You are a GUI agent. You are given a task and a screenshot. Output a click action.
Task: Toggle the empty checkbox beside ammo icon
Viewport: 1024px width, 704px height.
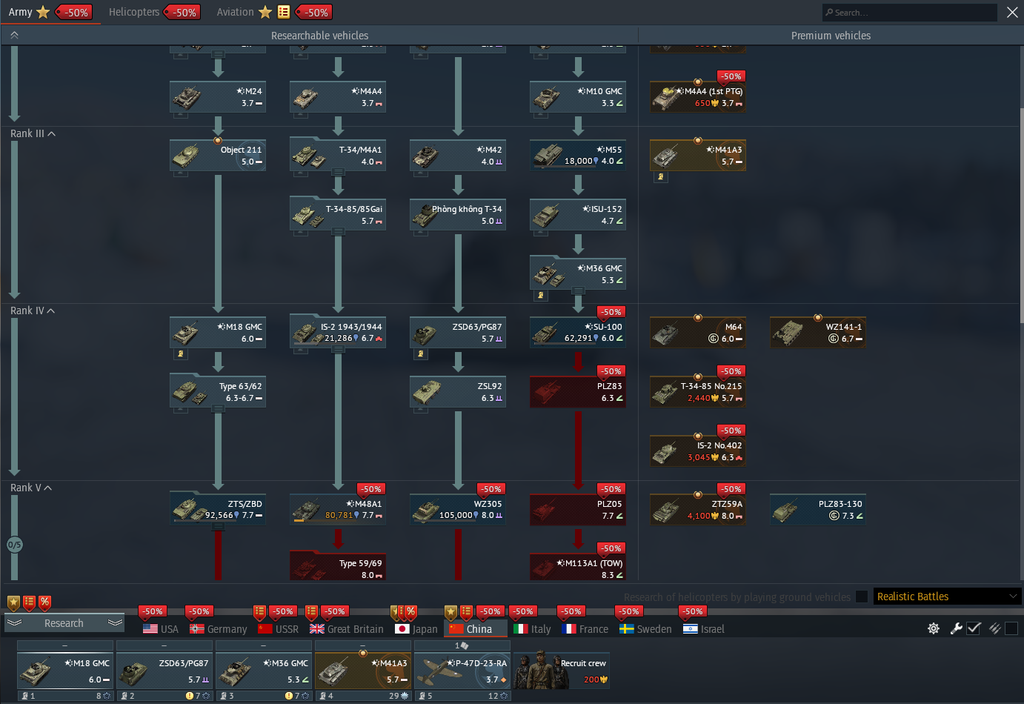1012,628
